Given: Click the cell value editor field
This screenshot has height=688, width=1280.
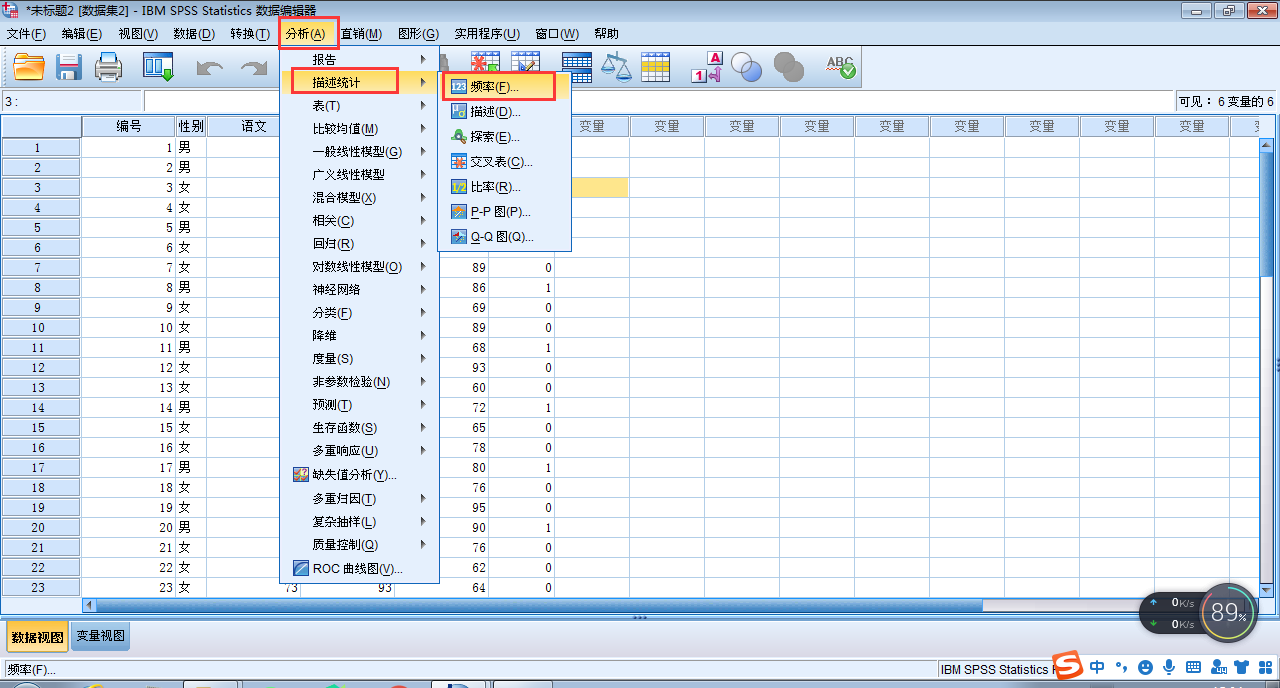Looking at the screenshot, I should [660, 101].
